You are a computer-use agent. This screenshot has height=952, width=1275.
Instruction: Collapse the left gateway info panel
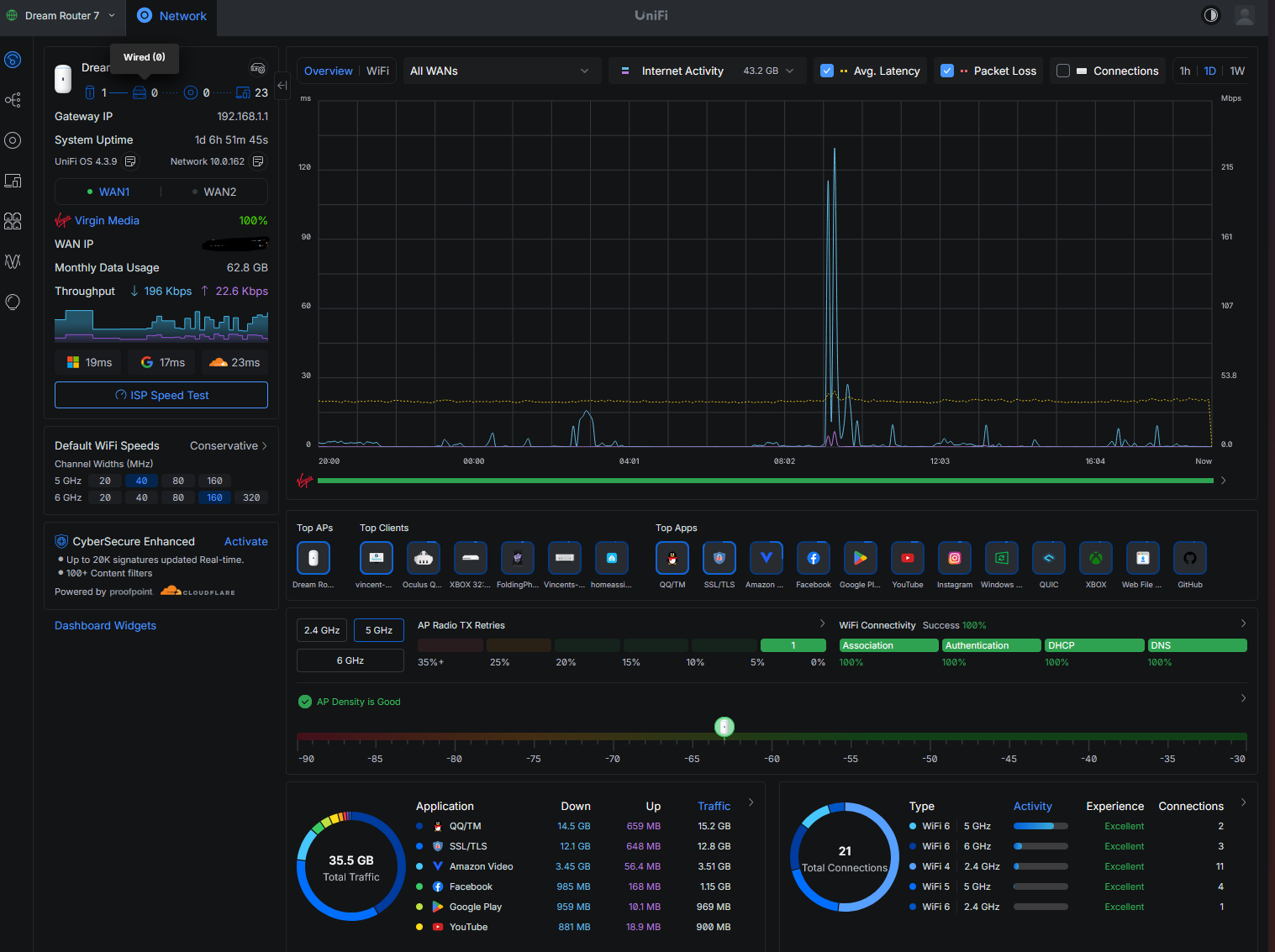(x=282, y=85)
